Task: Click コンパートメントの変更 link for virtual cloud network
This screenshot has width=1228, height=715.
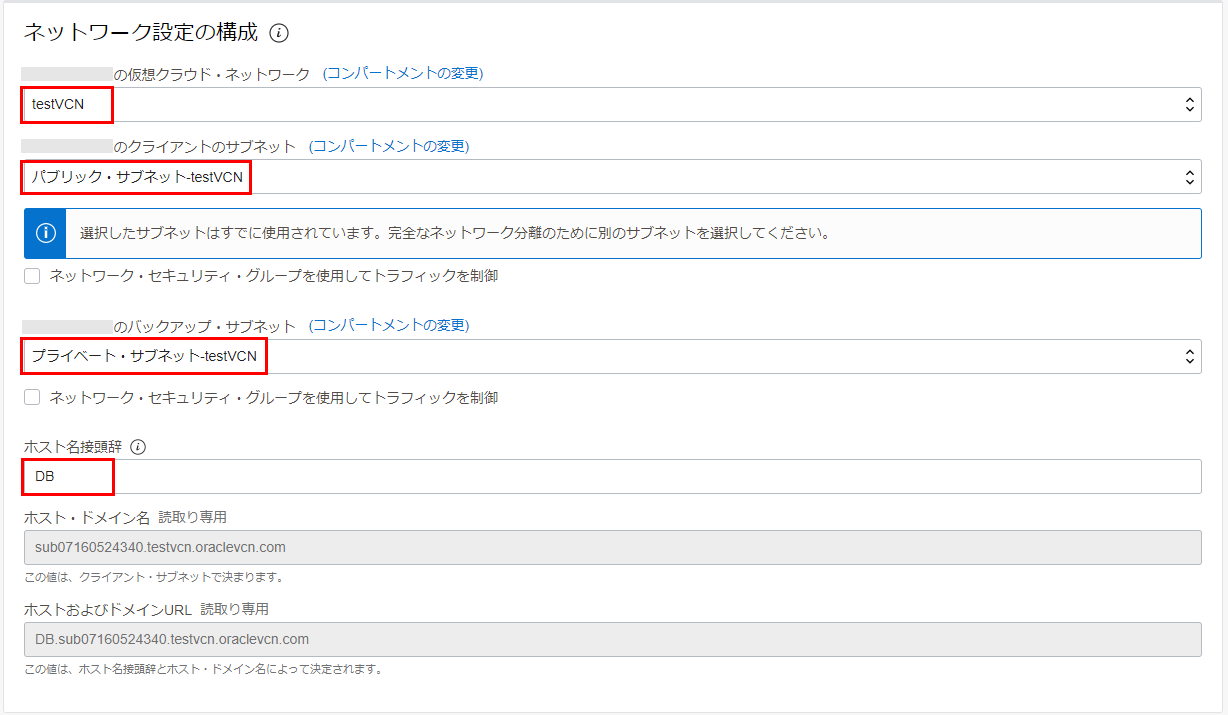Action: pyautogui.click(x=402, y=74)
